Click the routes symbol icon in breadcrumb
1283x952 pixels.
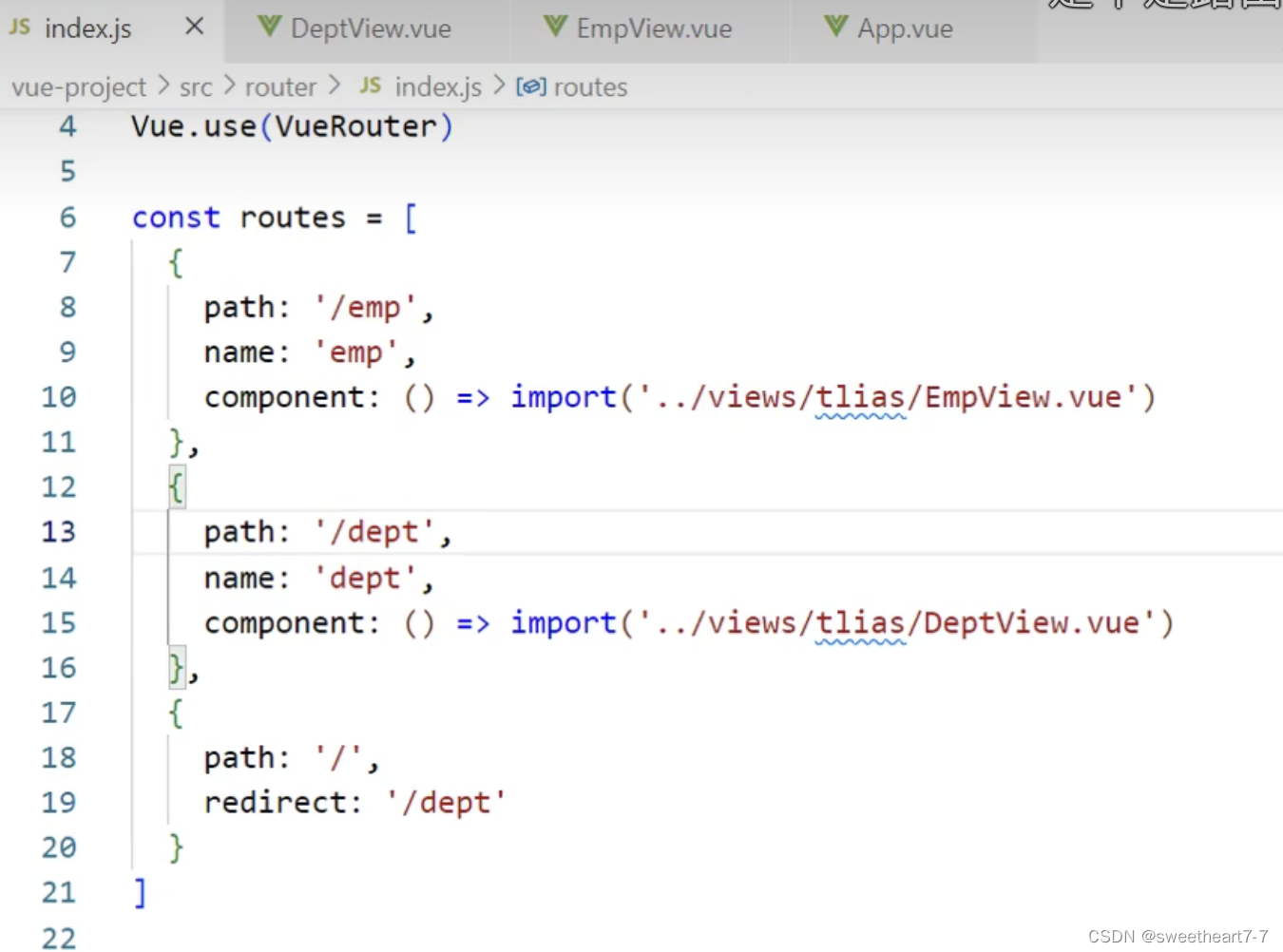[531, 86]
